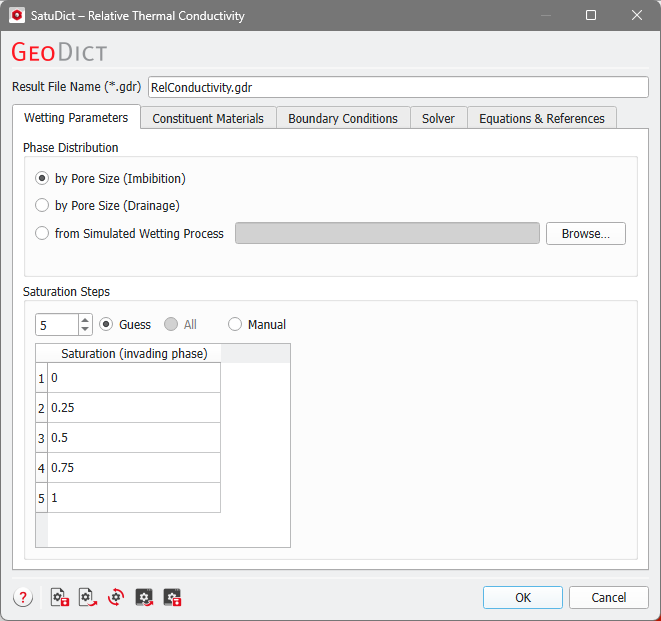
Task: Select saturation cell with value 0.25
Action: click(134, 408)
